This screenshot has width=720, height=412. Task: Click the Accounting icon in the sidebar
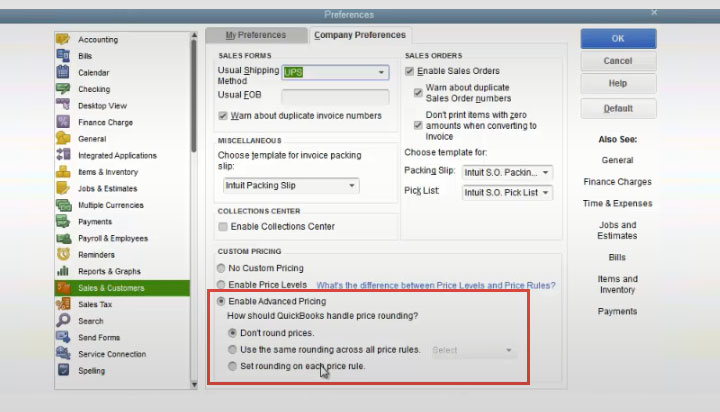[x=63, y=40]
